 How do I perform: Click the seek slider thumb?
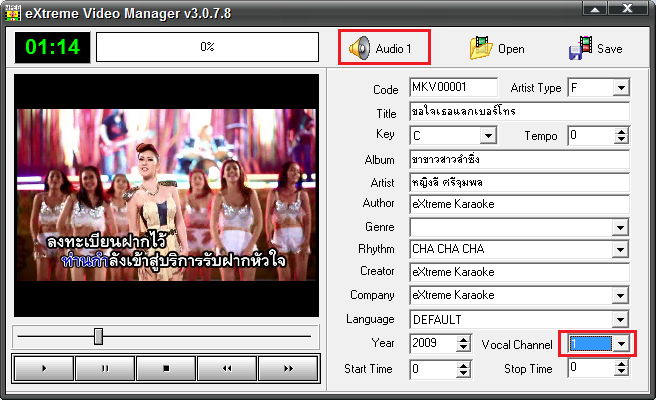[x=98, y=336]
